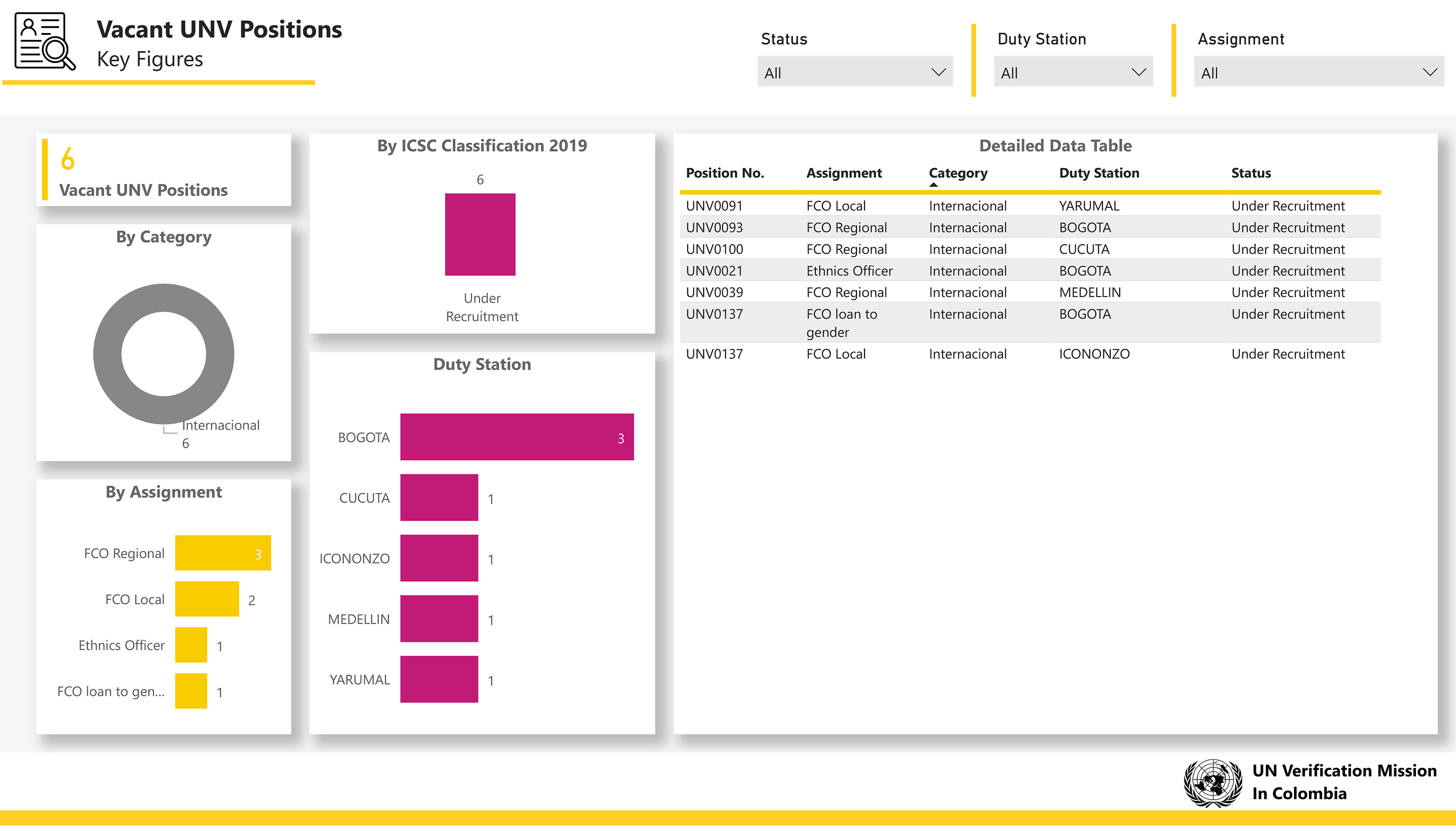Viewport: 1456px width, 831px height.
Task: Select the FCO Local assignment bar
Action: point(206,599)
